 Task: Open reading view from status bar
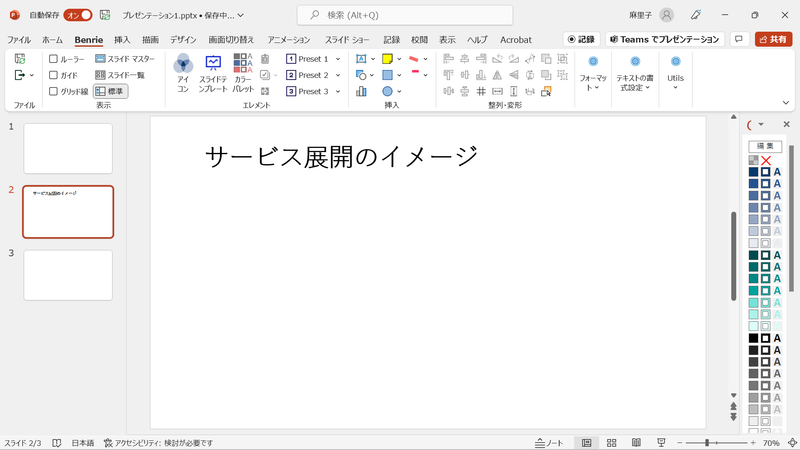pos(636,443)
